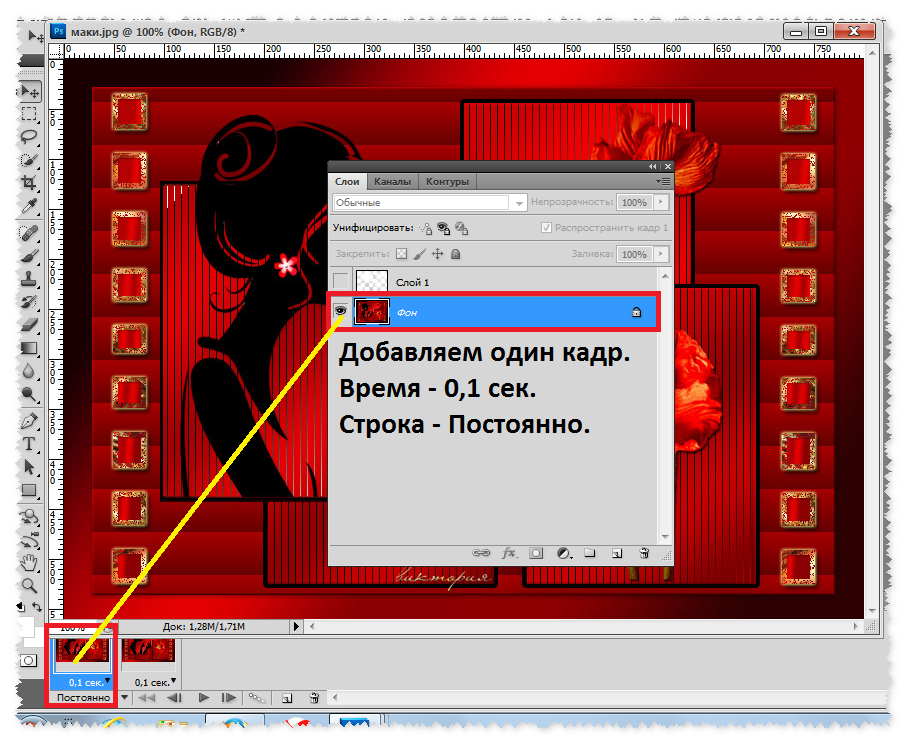Open the Непрозрачность slider arrow

coord(660,202)
